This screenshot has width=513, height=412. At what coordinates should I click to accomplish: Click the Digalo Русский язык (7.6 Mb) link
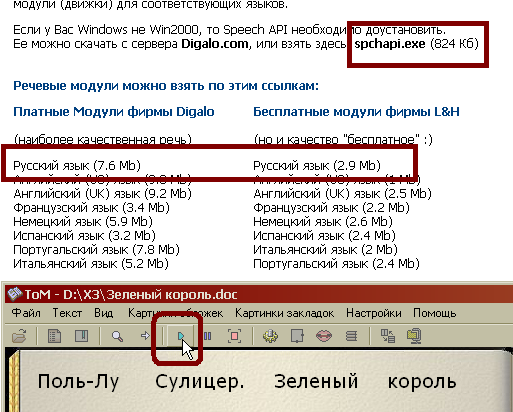click(77, 165)
